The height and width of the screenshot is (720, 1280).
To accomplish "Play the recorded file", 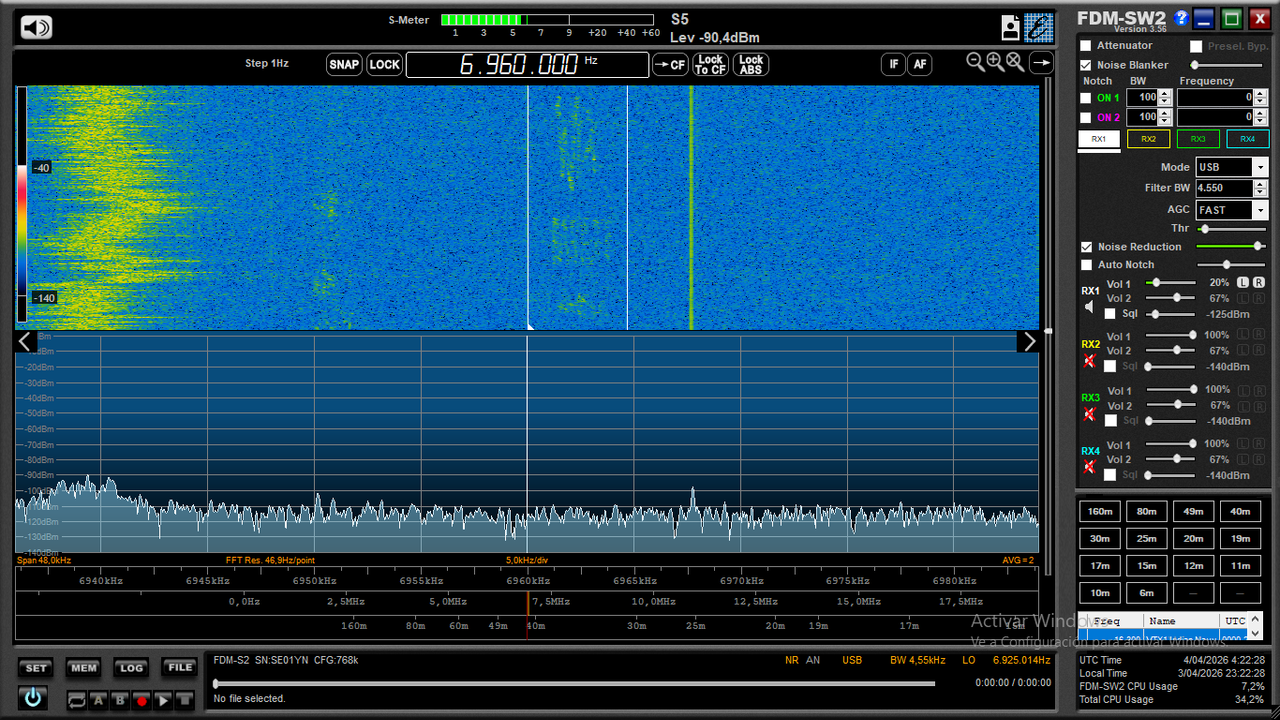I will pyautogui.click(x=162, y=701).
